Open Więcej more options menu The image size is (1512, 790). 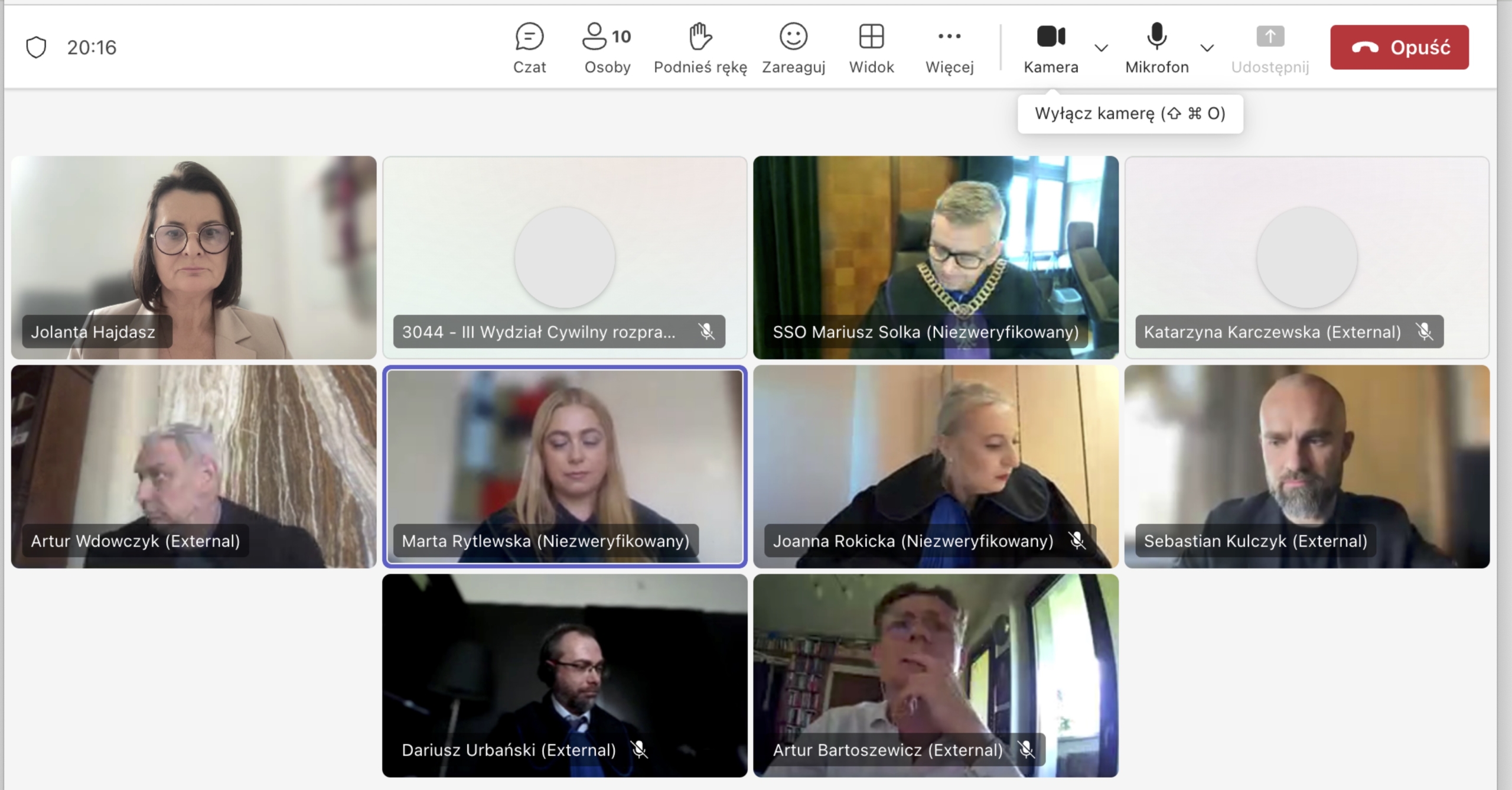[x=949, y=48]
